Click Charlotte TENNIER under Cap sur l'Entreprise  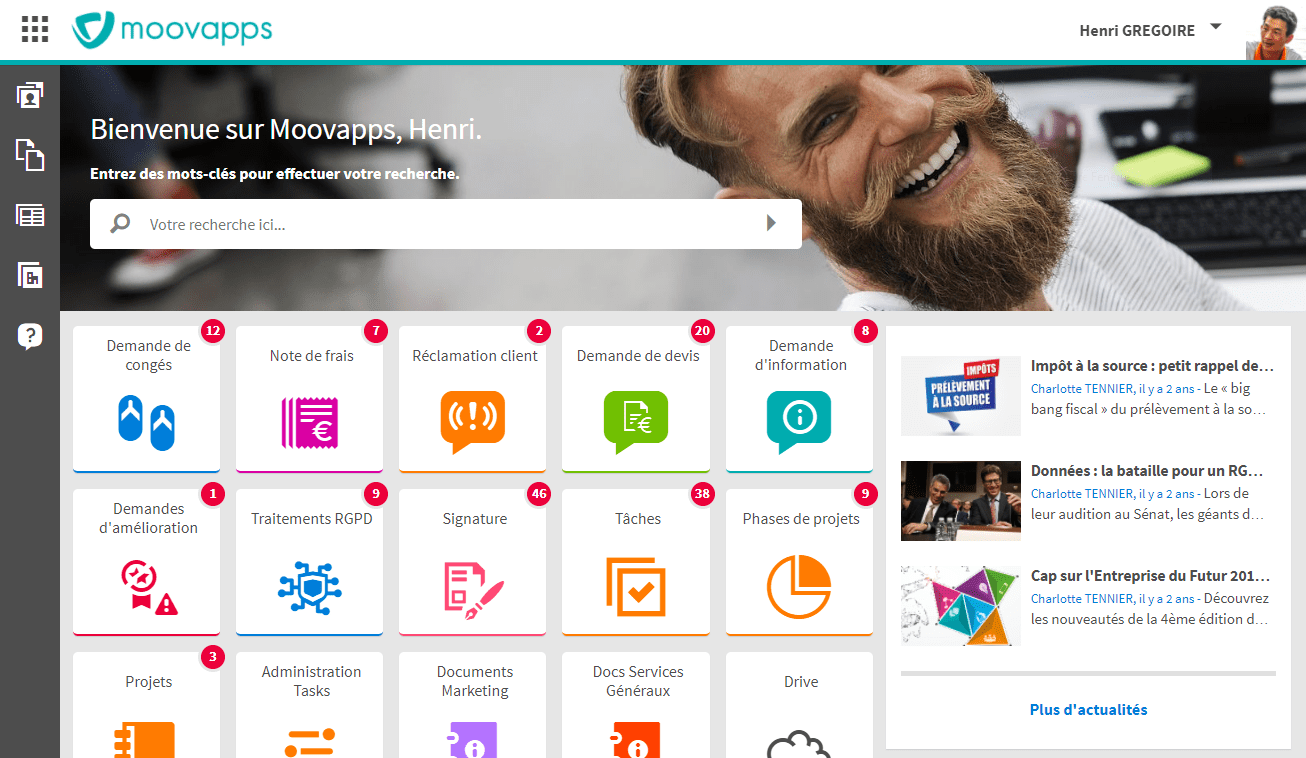pyautogui.click(x=1082, y=598)
